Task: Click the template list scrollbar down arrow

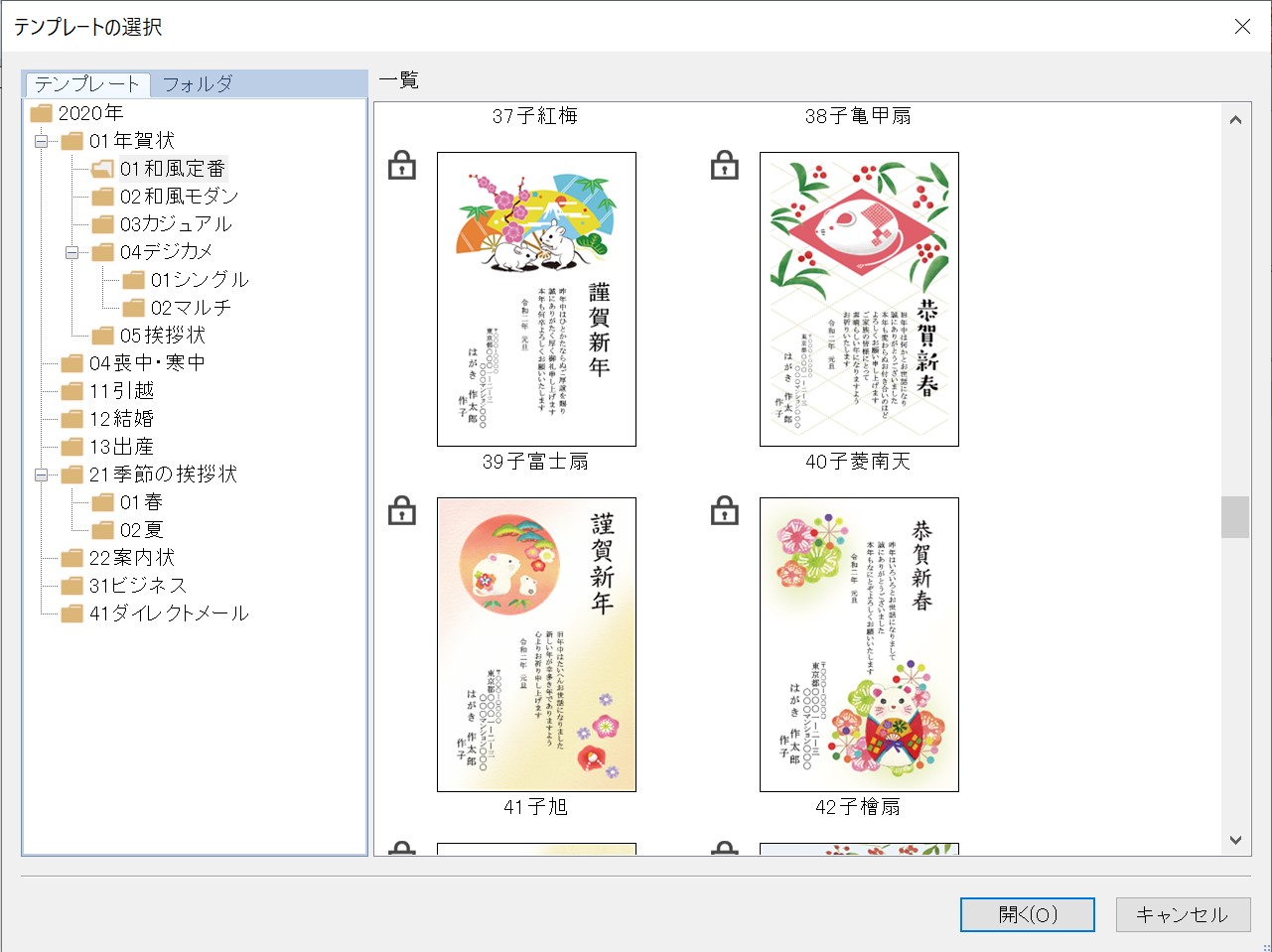Action: click(x=1235, y=840)
